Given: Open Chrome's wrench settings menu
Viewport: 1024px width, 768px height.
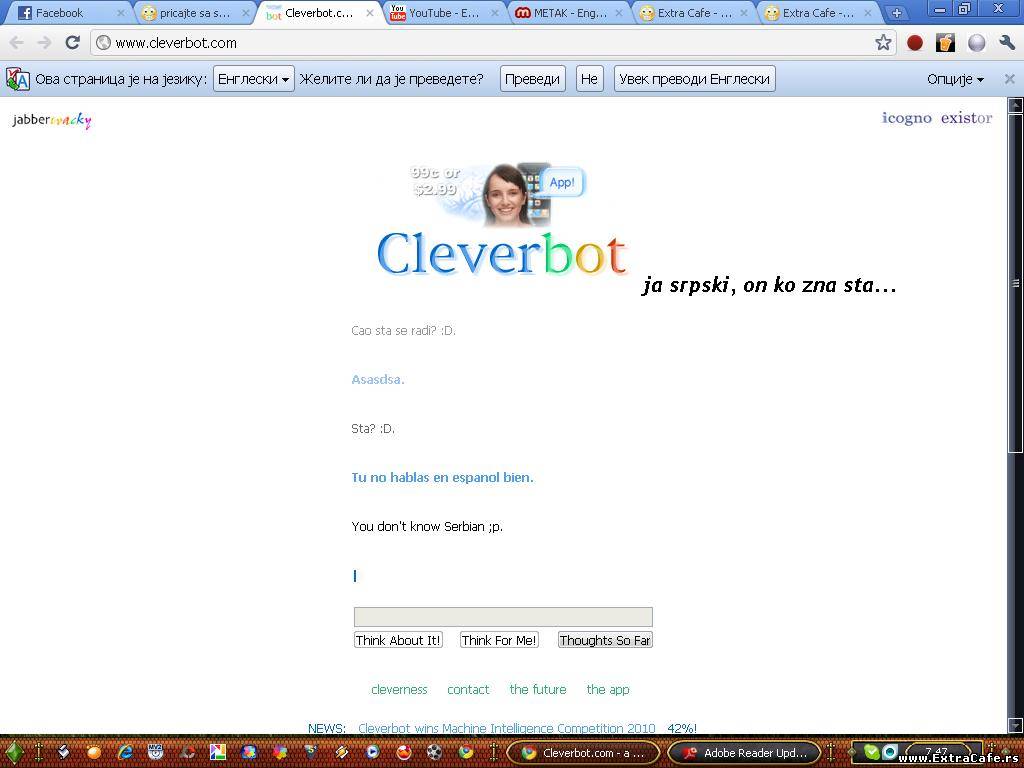Looking at the screenshot, I should tap(1007, 42).
